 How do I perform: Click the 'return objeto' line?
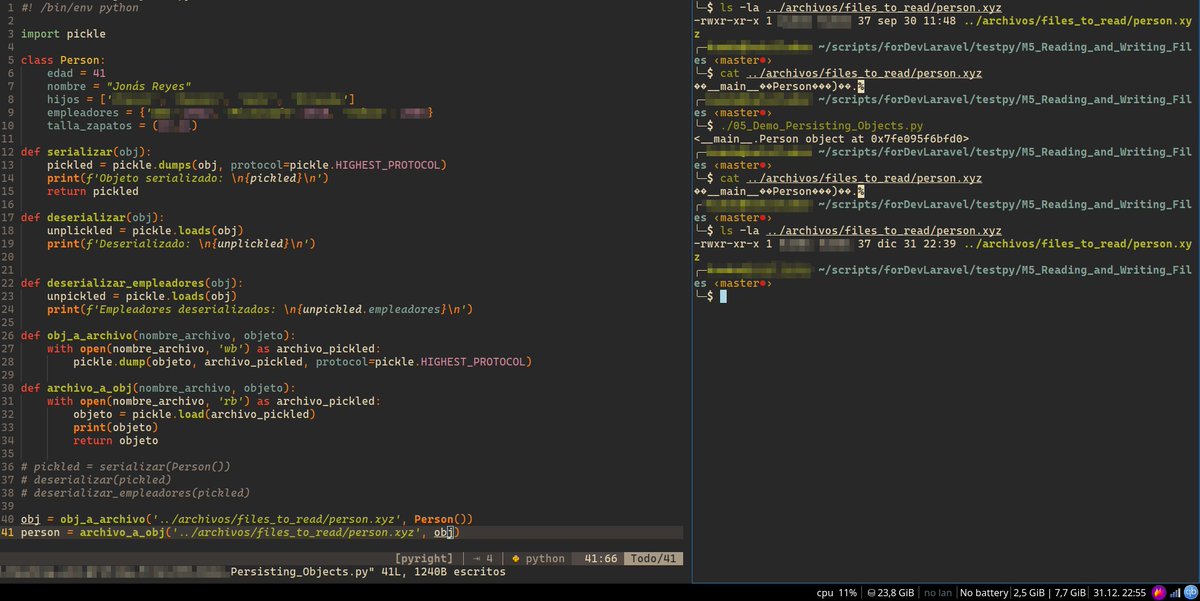pyautogui.click(x=116, y=439)
